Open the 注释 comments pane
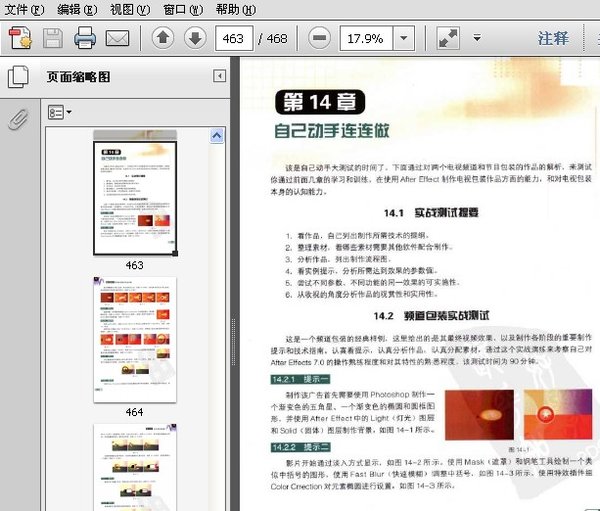 (553, 38)
